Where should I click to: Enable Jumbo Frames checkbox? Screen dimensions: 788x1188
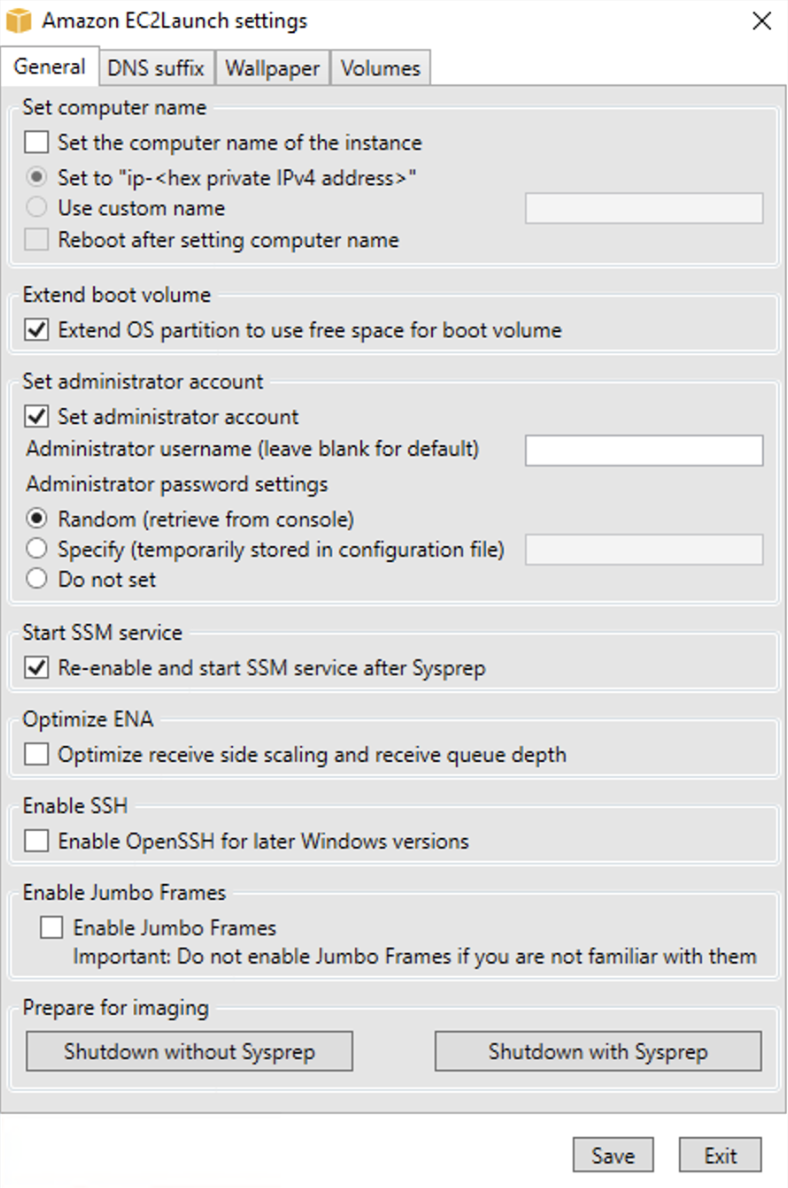click(50, 927)
